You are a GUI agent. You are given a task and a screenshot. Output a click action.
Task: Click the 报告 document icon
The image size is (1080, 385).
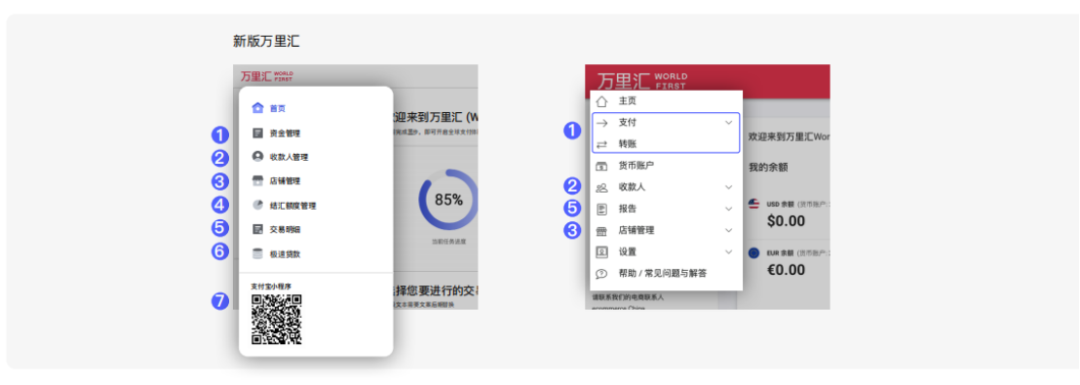(601, 209)
